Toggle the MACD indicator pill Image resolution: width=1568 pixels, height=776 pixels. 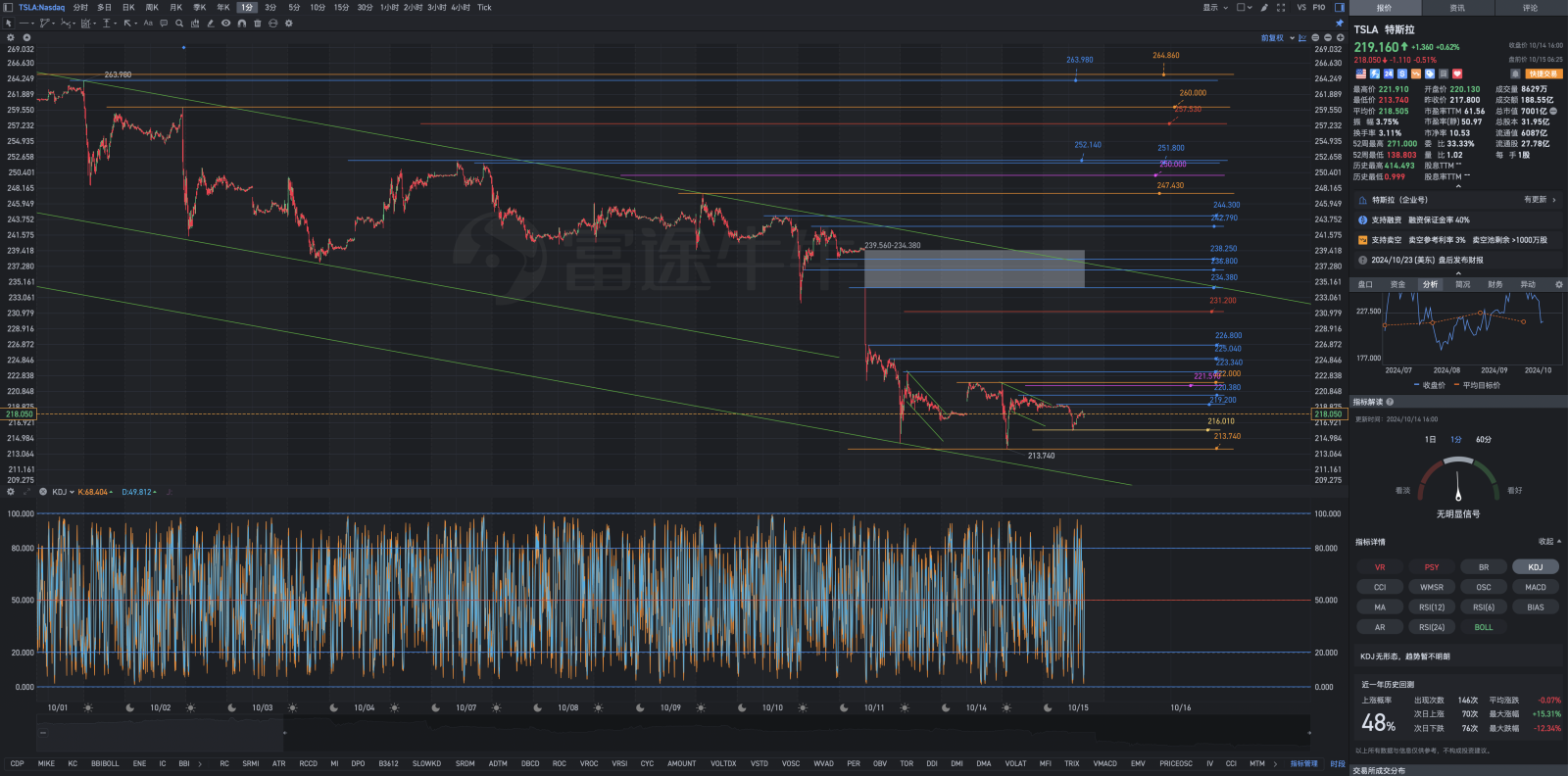pyautogui.click(x=1536, y=587)
